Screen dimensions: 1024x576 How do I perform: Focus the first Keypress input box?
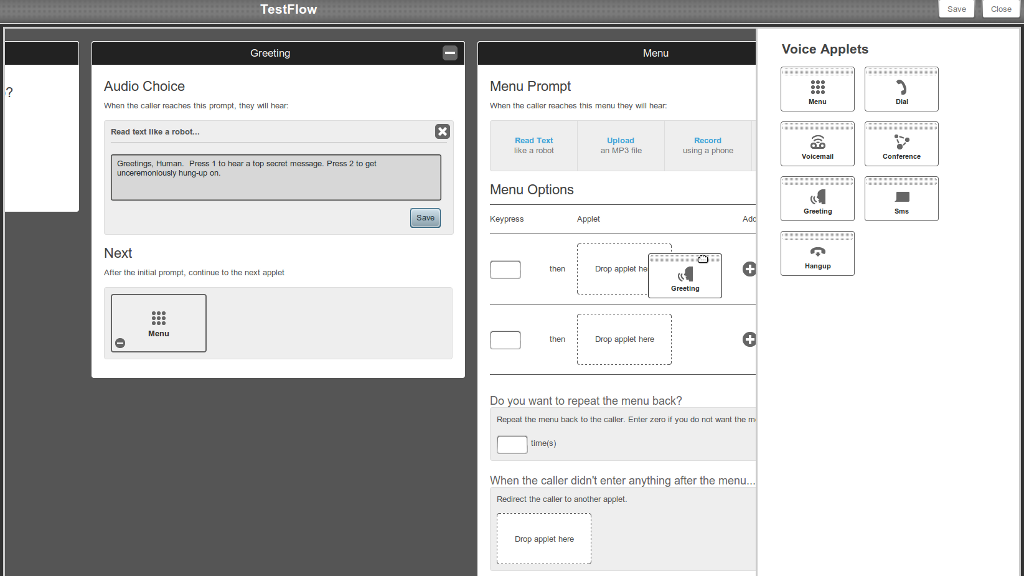[x=505, y=270]
